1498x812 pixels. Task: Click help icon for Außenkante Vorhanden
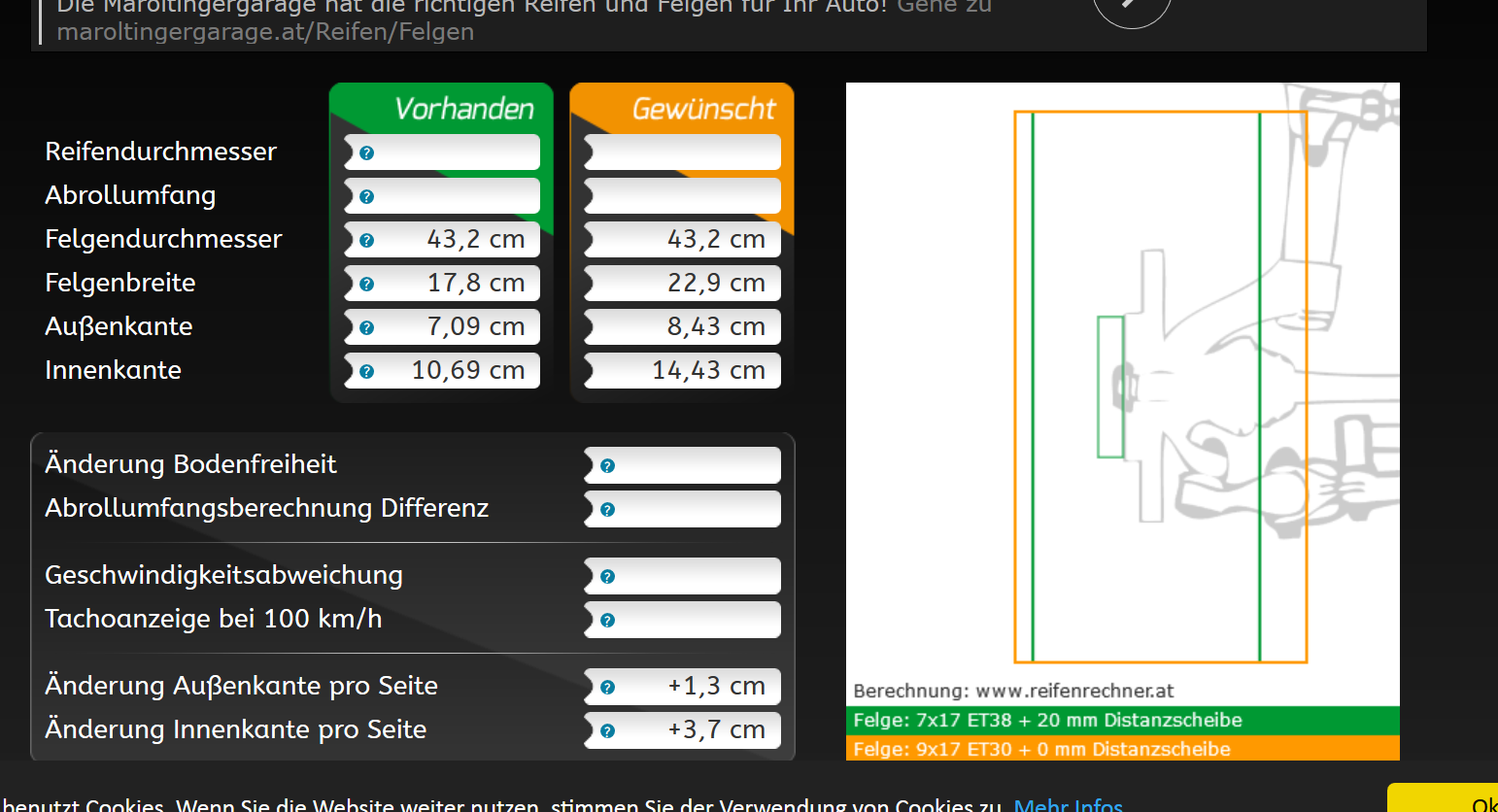366,327
